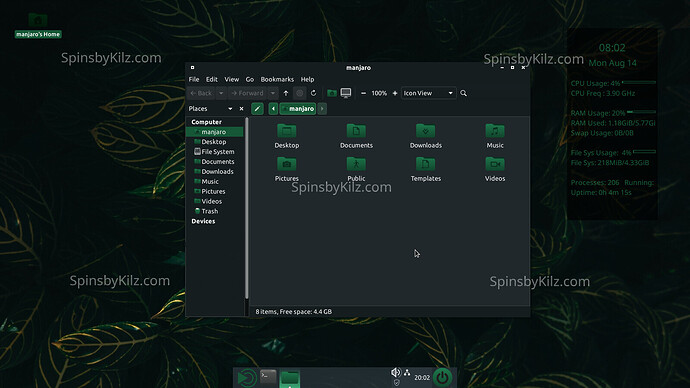The width and height of the screenshot is (690, 388).
Task: Open the Back history dropdown arrow
Action: (221, 93)
